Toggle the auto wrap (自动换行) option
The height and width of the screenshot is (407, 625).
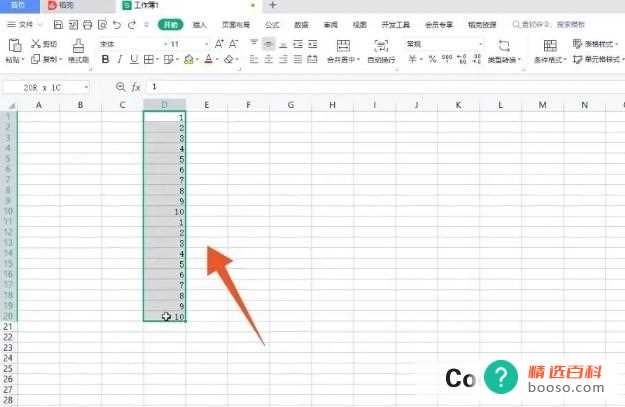[381, 51]
